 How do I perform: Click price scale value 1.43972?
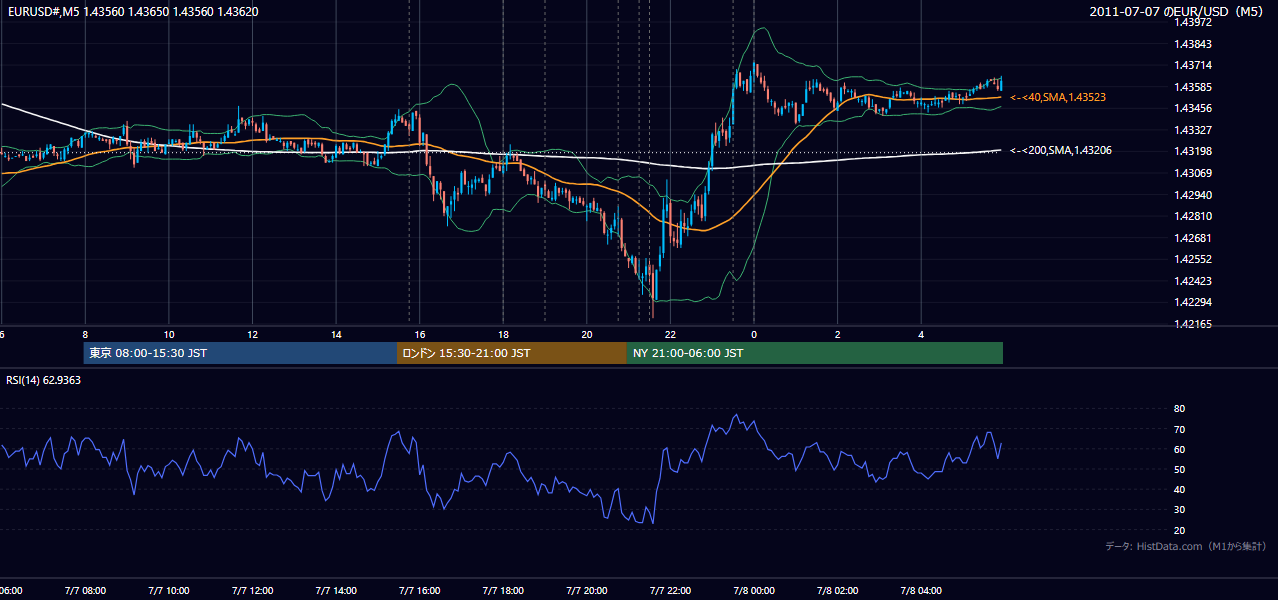point(1193,22)
